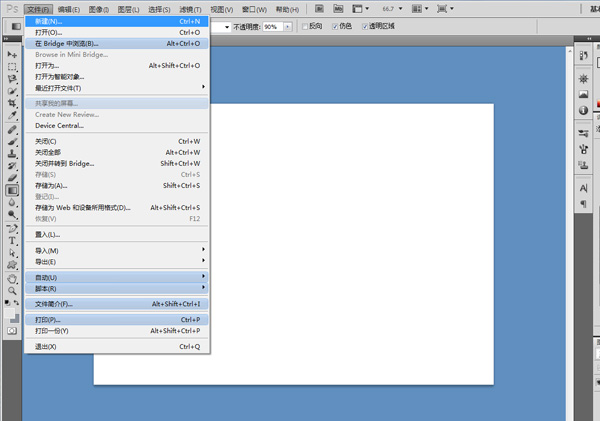Select the Hand tool
This screenshot has width=600, height=421.
12,279
